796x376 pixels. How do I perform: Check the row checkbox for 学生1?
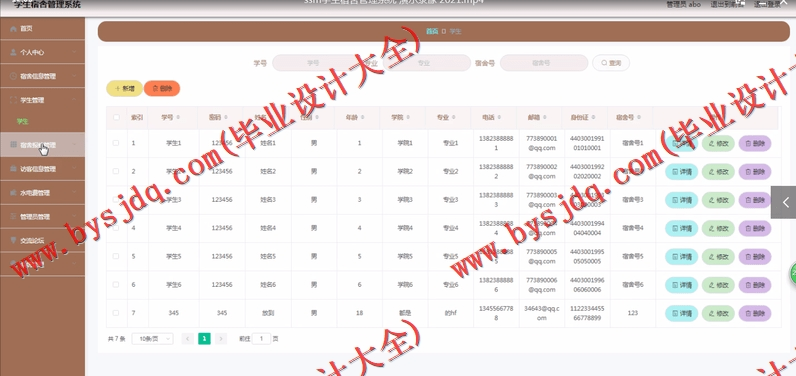pos(116,143)
